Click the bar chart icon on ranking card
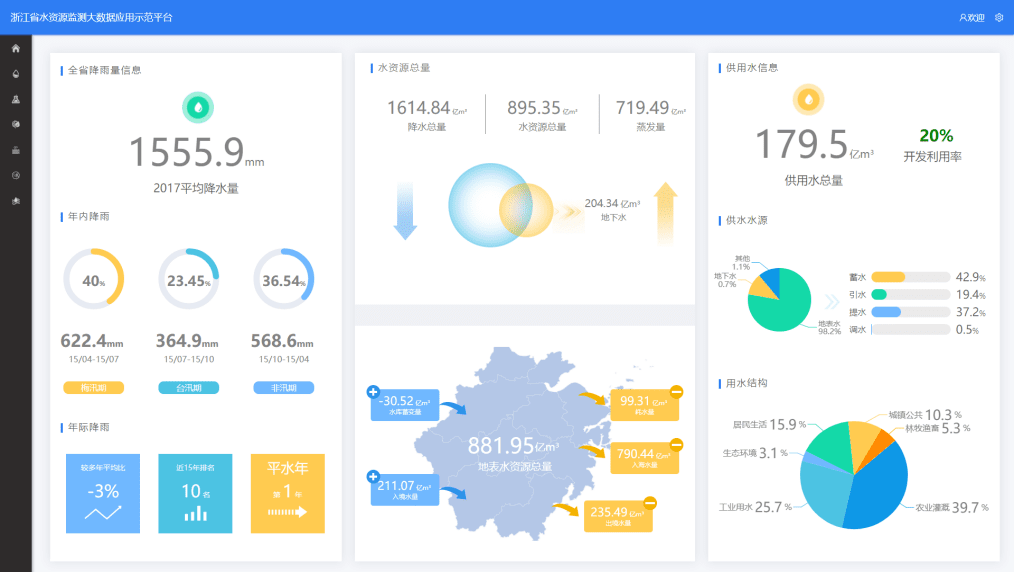 [x=195, y=514]
